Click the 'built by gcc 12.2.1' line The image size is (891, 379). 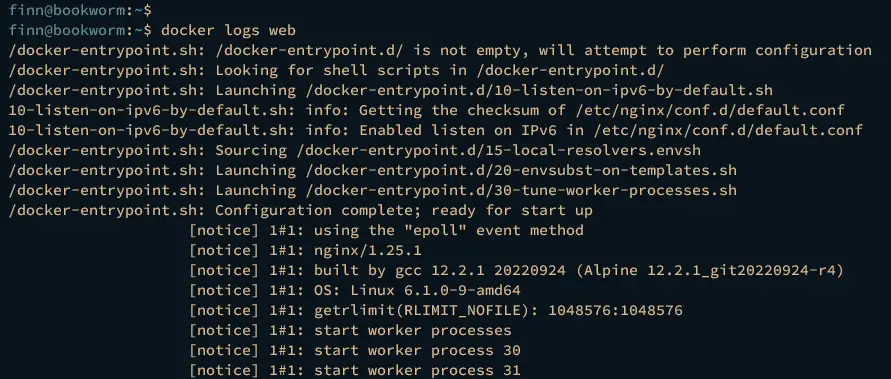(517, 270)
